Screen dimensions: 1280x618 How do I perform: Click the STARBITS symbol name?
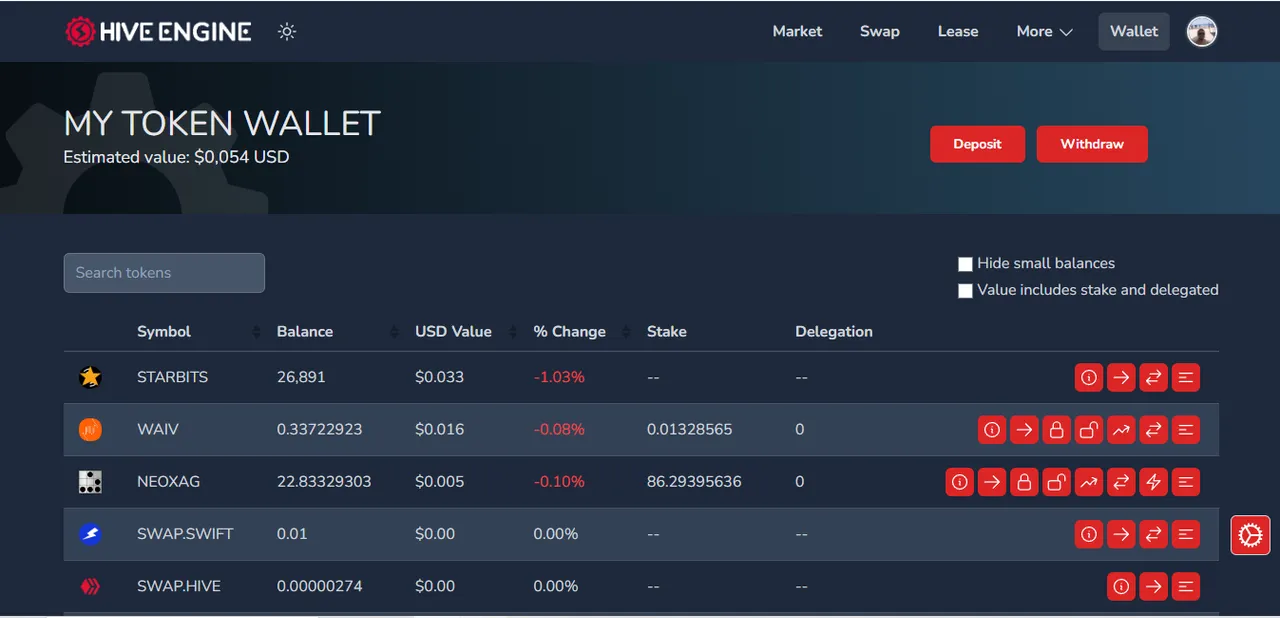tap(172, 378)
